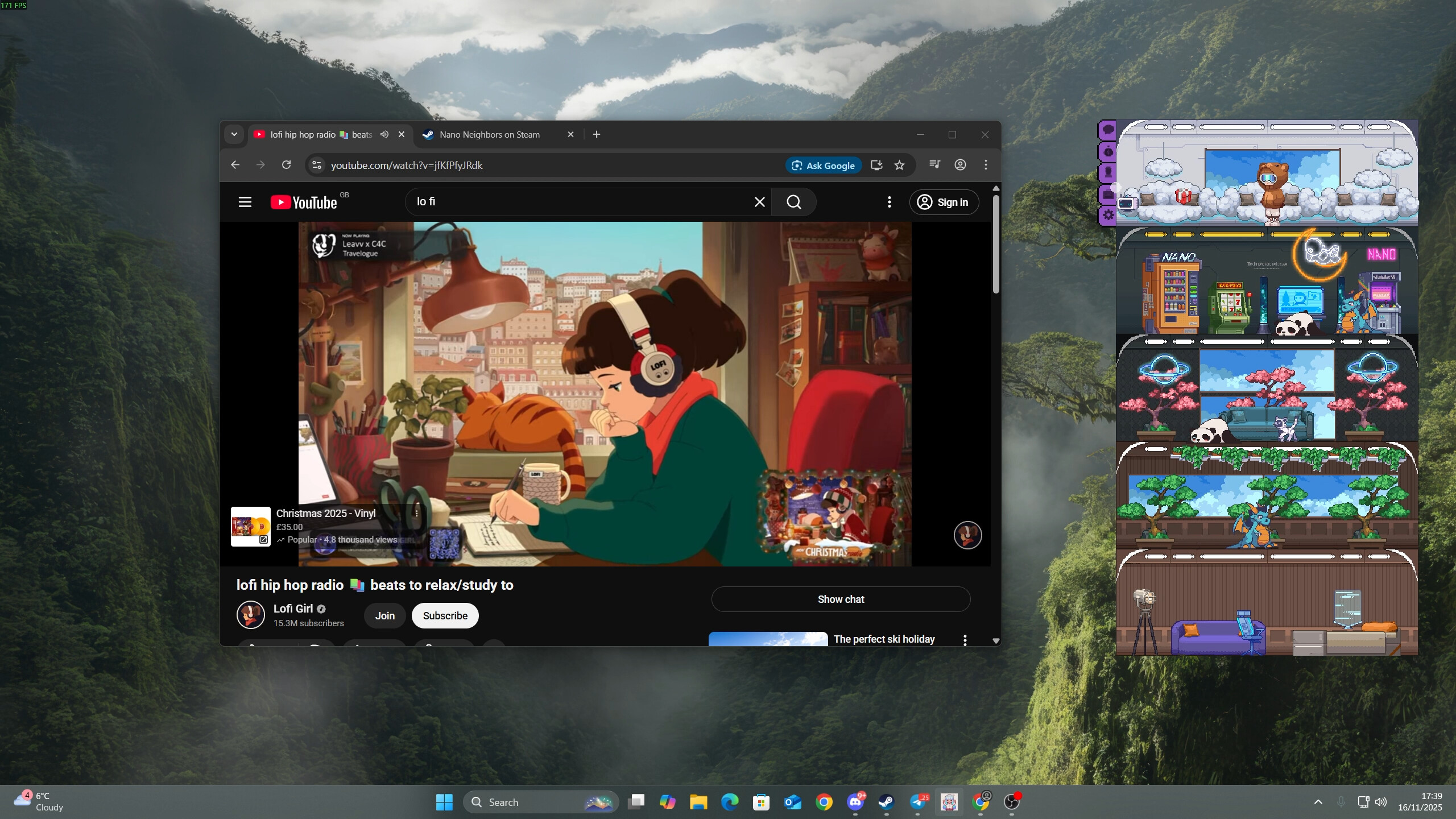This screenshot has height=819, width=1456.
Task: Open Chrome's three-dot menu
Action: coord(985,165)
